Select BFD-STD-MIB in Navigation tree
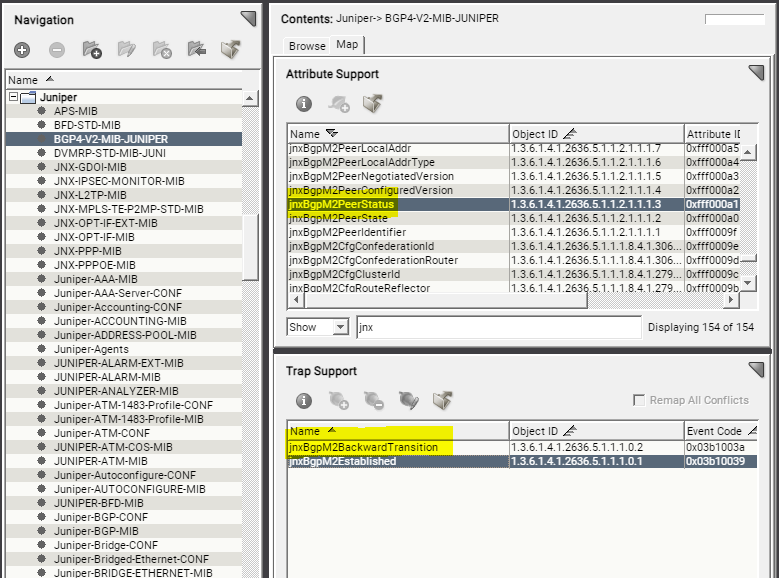The width and height of the screenshot is (779, 578). [x=87, y=125]
